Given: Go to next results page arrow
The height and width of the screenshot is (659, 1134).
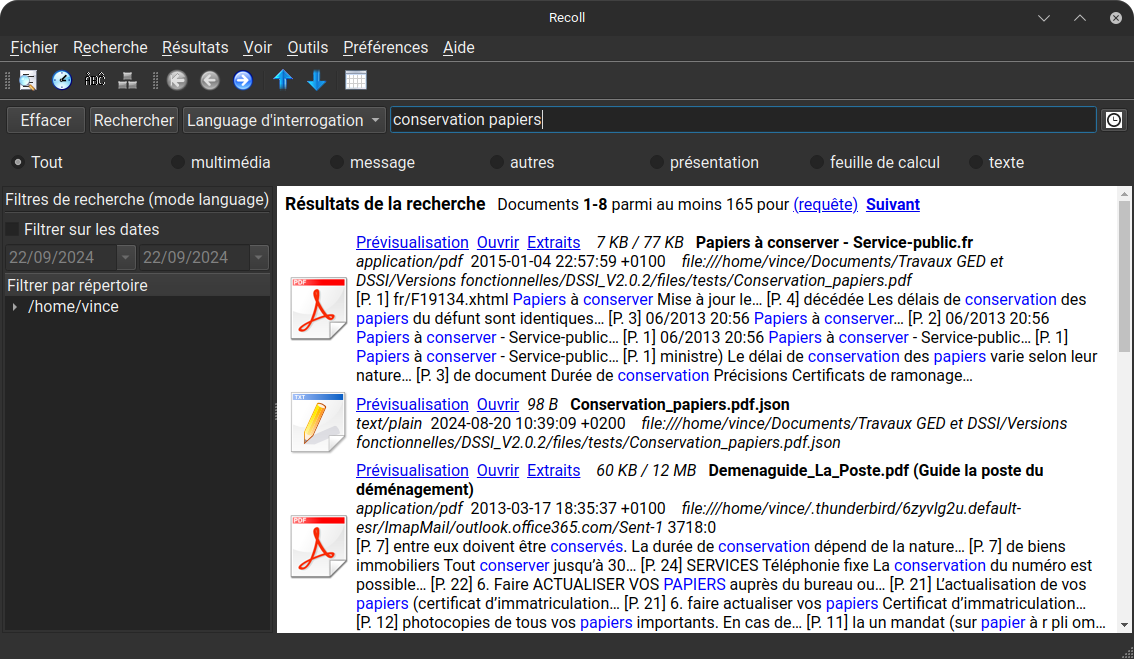Looking at the screenshot, I should 242,80.
